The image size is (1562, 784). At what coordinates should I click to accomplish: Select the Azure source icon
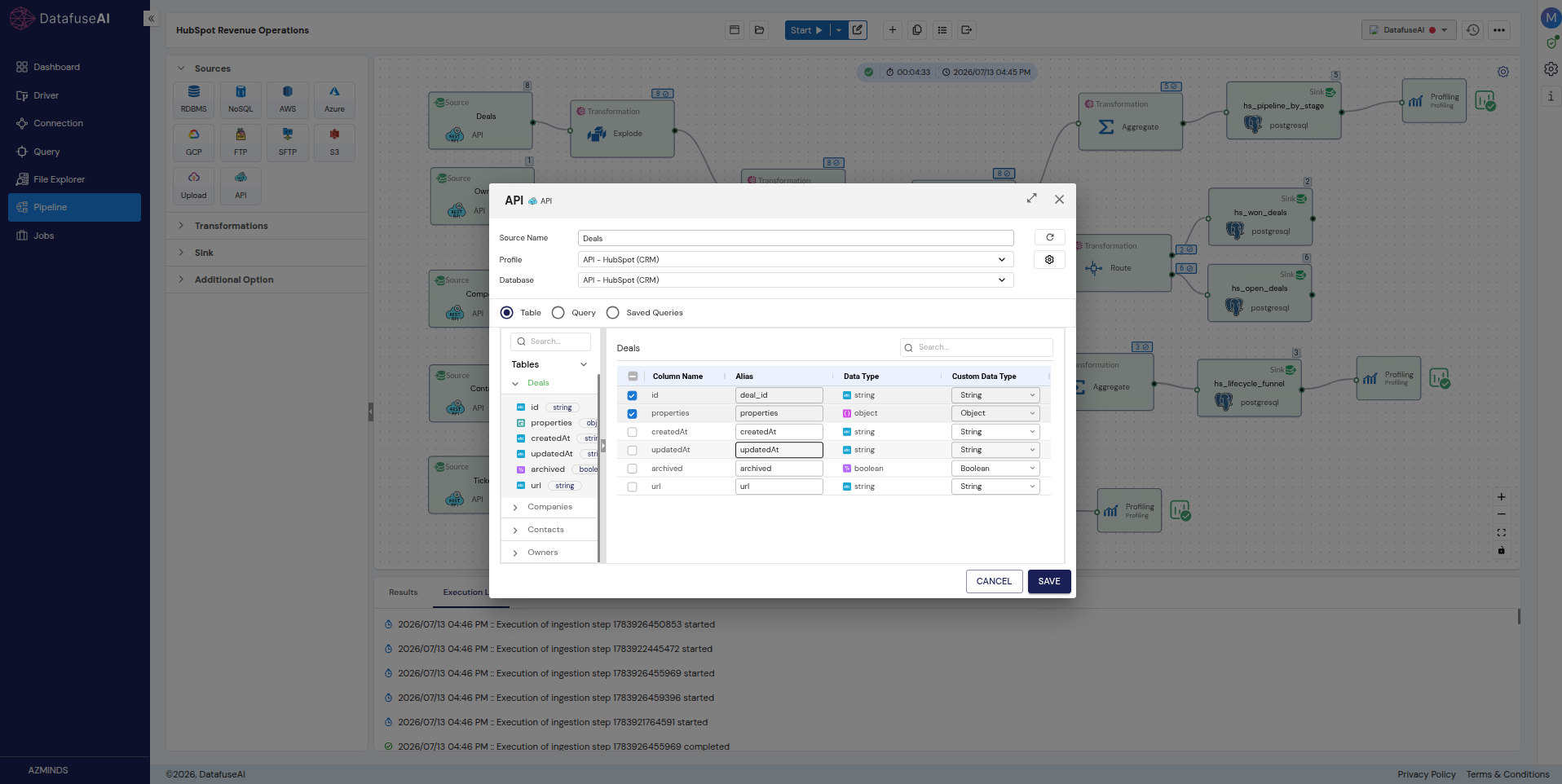[334, 99]
